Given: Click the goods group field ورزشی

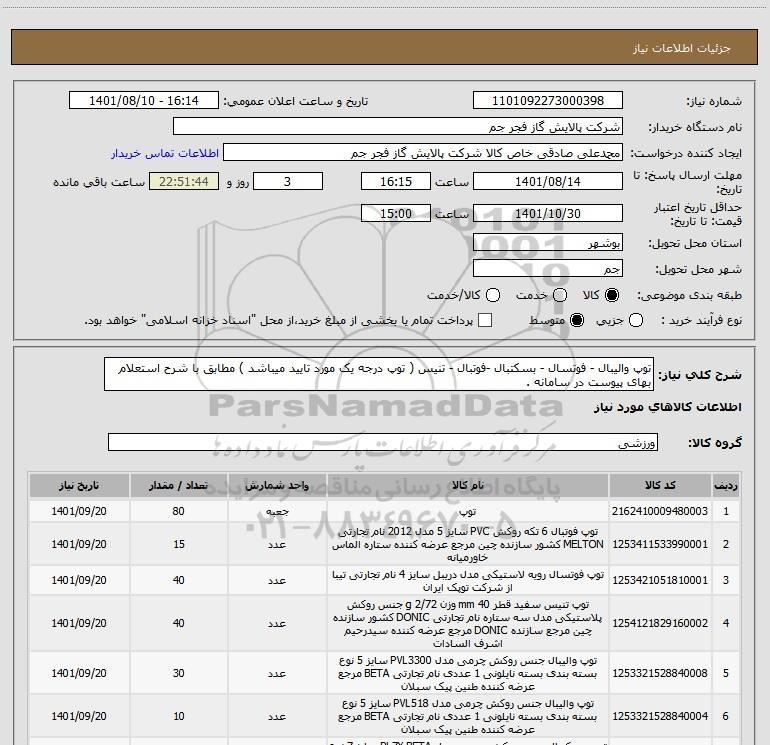Looking at the screenshot, I should 383,442.
